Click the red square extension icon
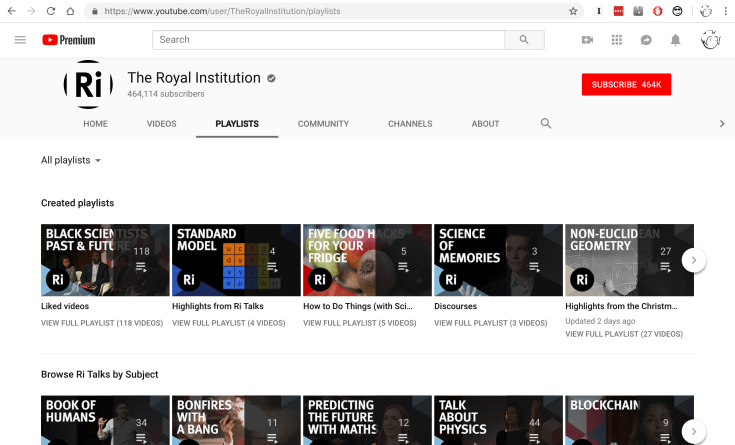Image resolution: width=735 pixels, height=445 pixels. point(618,11)
